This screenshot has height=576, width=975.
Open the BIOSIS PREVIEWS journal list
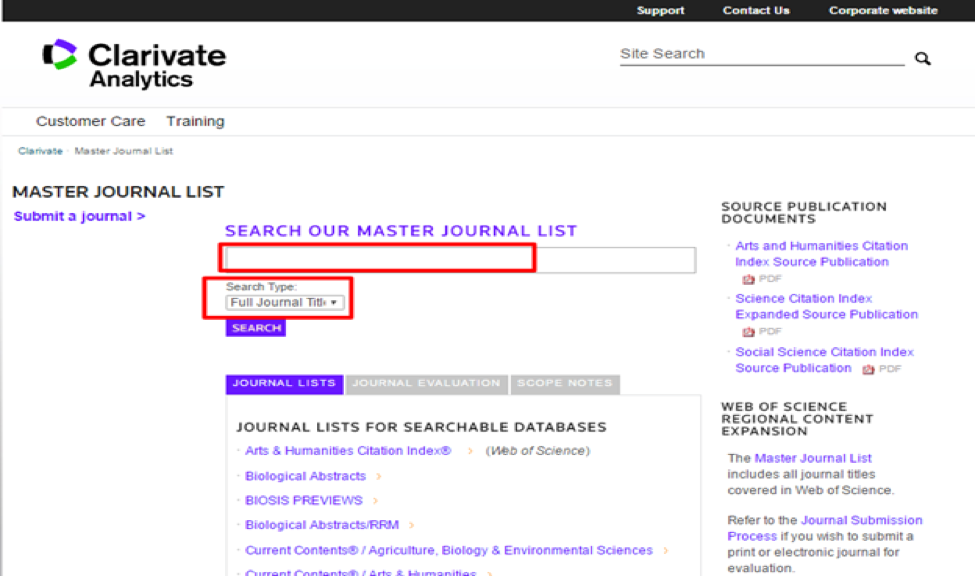point(303,501)
